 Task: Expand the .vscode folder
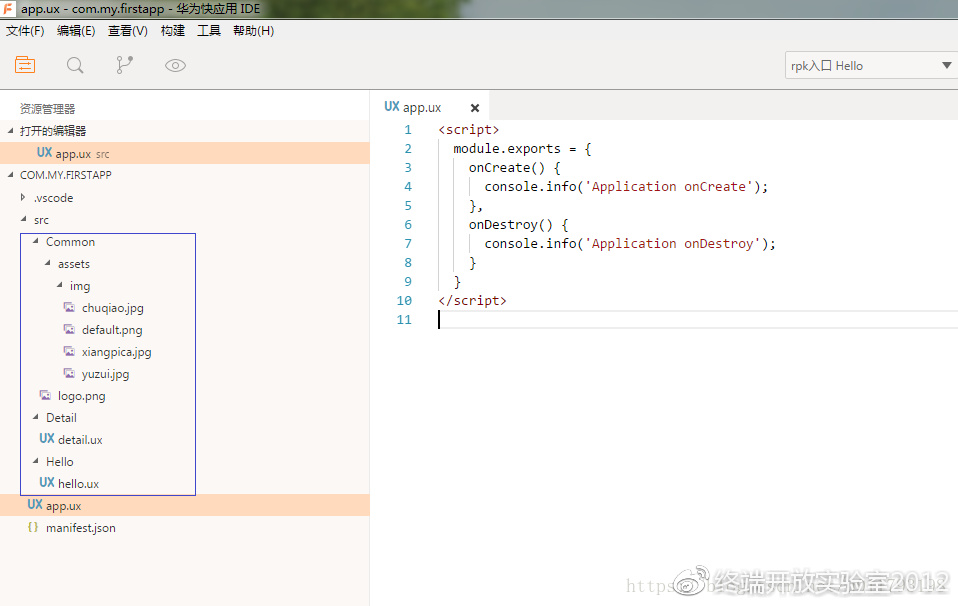23,197
